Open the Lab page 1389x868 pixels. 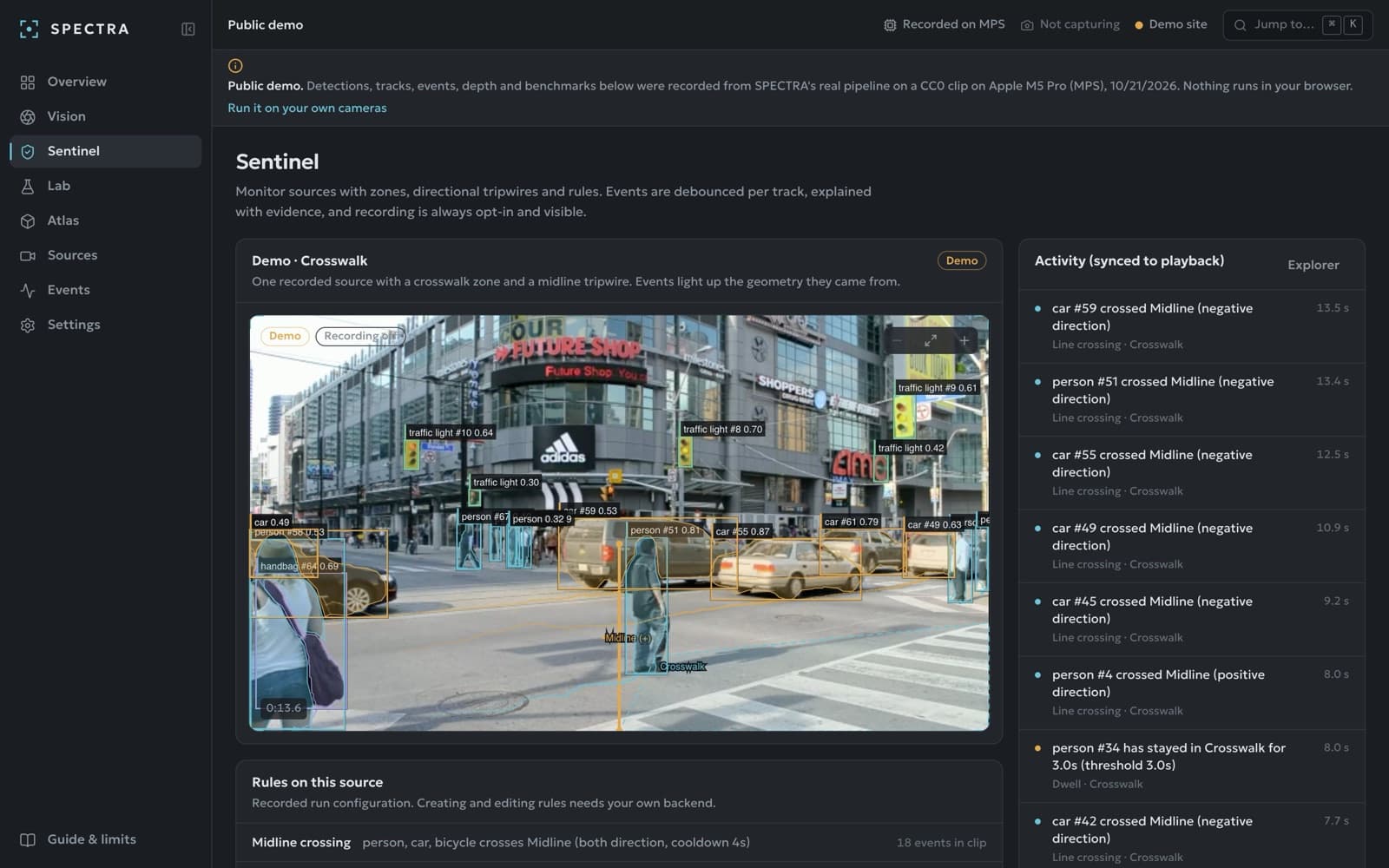click(x=106, y=186)
